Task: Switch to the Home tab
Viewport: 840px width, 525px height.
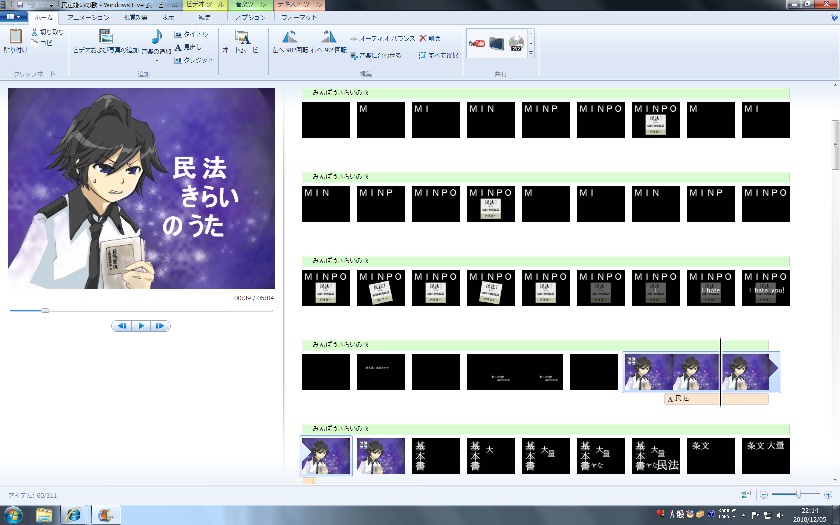Action: 43,17
